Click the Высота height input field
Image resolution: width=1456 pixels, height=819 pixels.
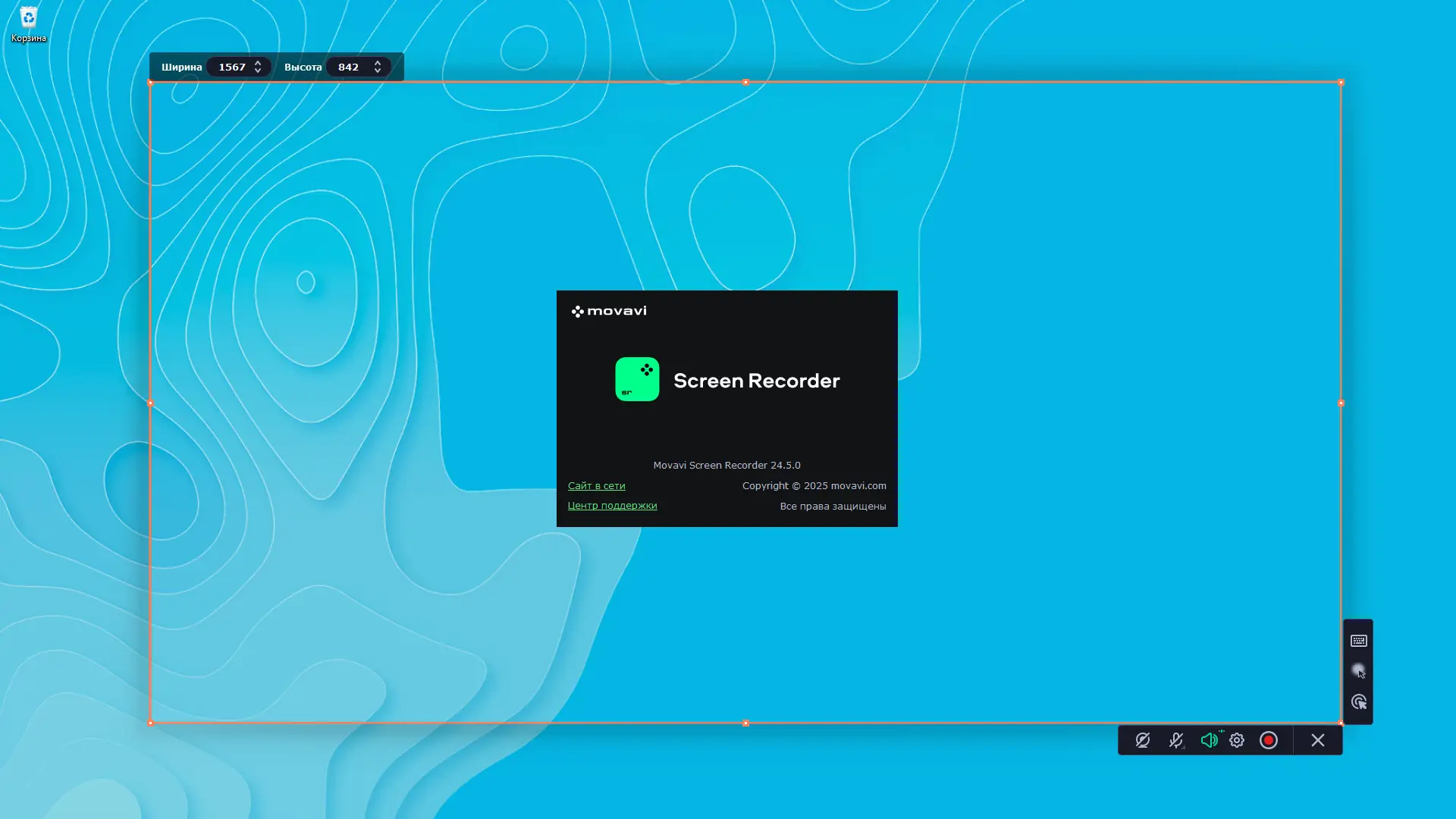point(349,67)
